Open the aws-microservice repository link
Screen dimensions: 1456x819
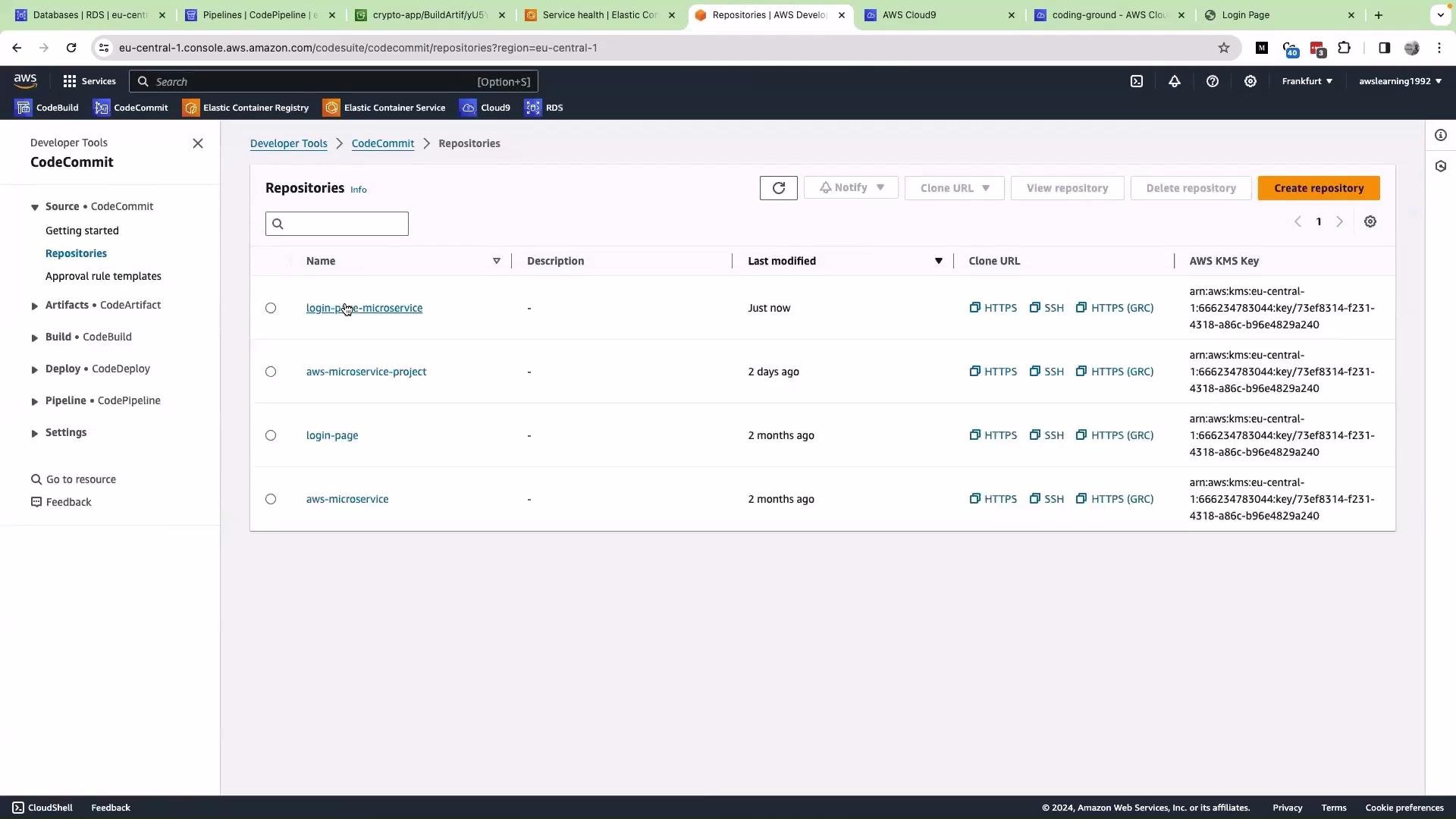[x=347, y=499]
